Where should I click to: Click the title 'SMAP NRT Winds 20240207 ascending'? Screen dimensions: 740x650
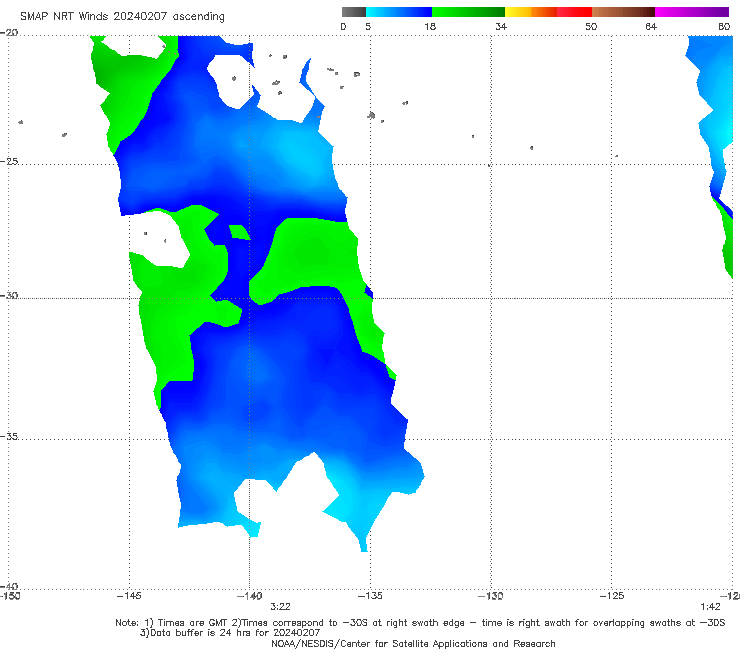click(122, 16)
